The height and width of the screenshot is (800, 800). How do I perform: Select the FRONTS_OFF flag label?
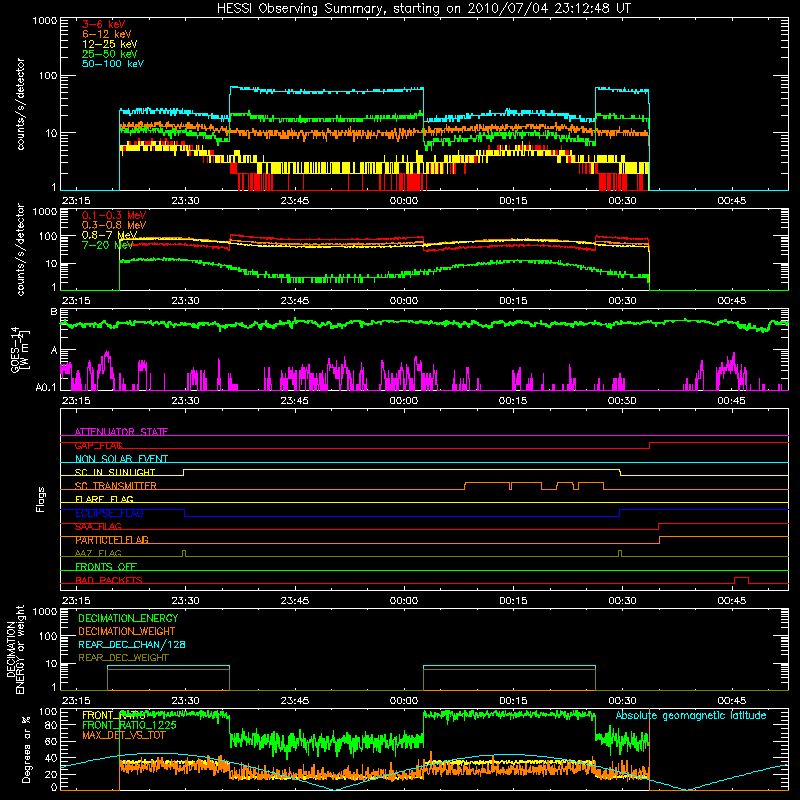pos(106,567)
